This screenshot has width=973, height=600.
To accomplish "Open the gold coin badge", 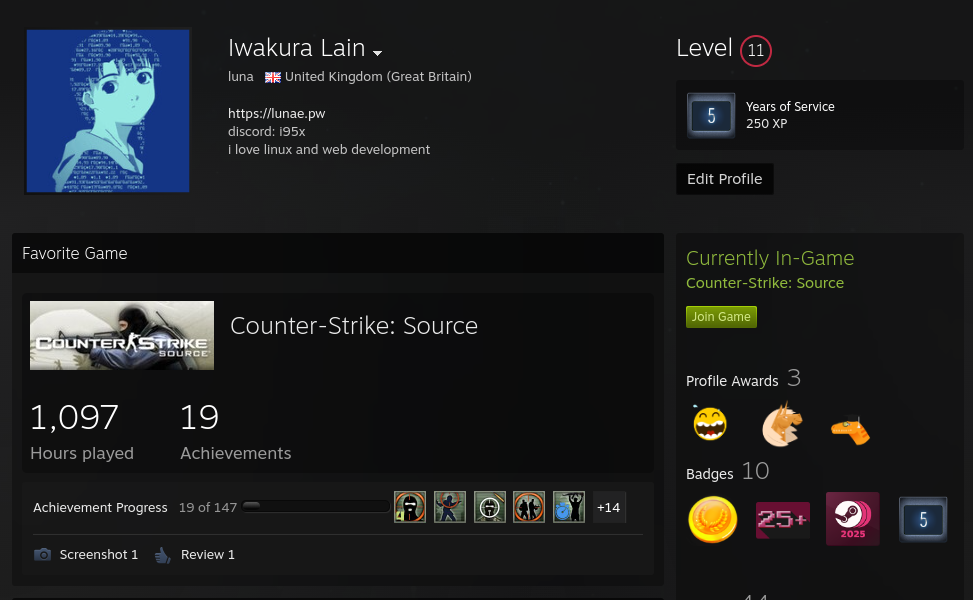I will [x=712, y=519].
